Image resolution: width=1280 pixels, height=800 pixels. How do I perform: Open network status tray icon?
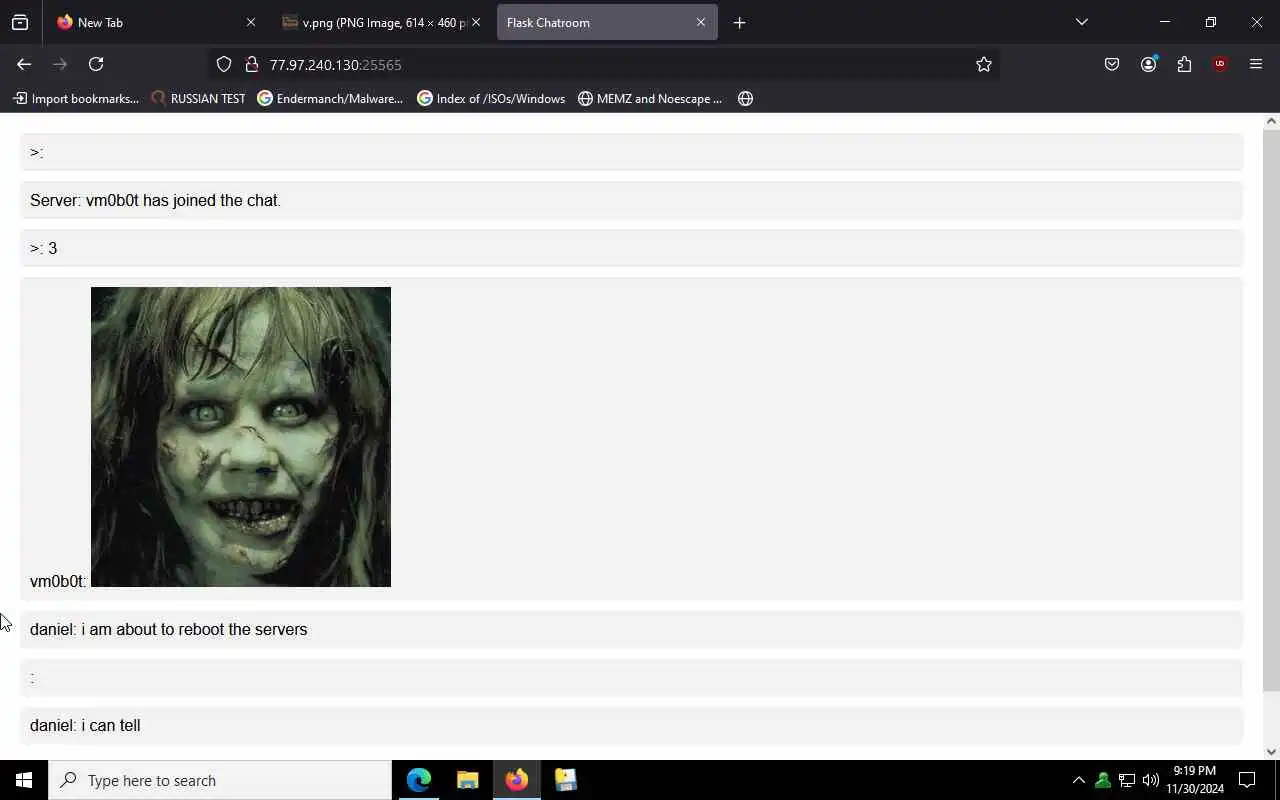pyautogui.click(x=1127, y=780)
